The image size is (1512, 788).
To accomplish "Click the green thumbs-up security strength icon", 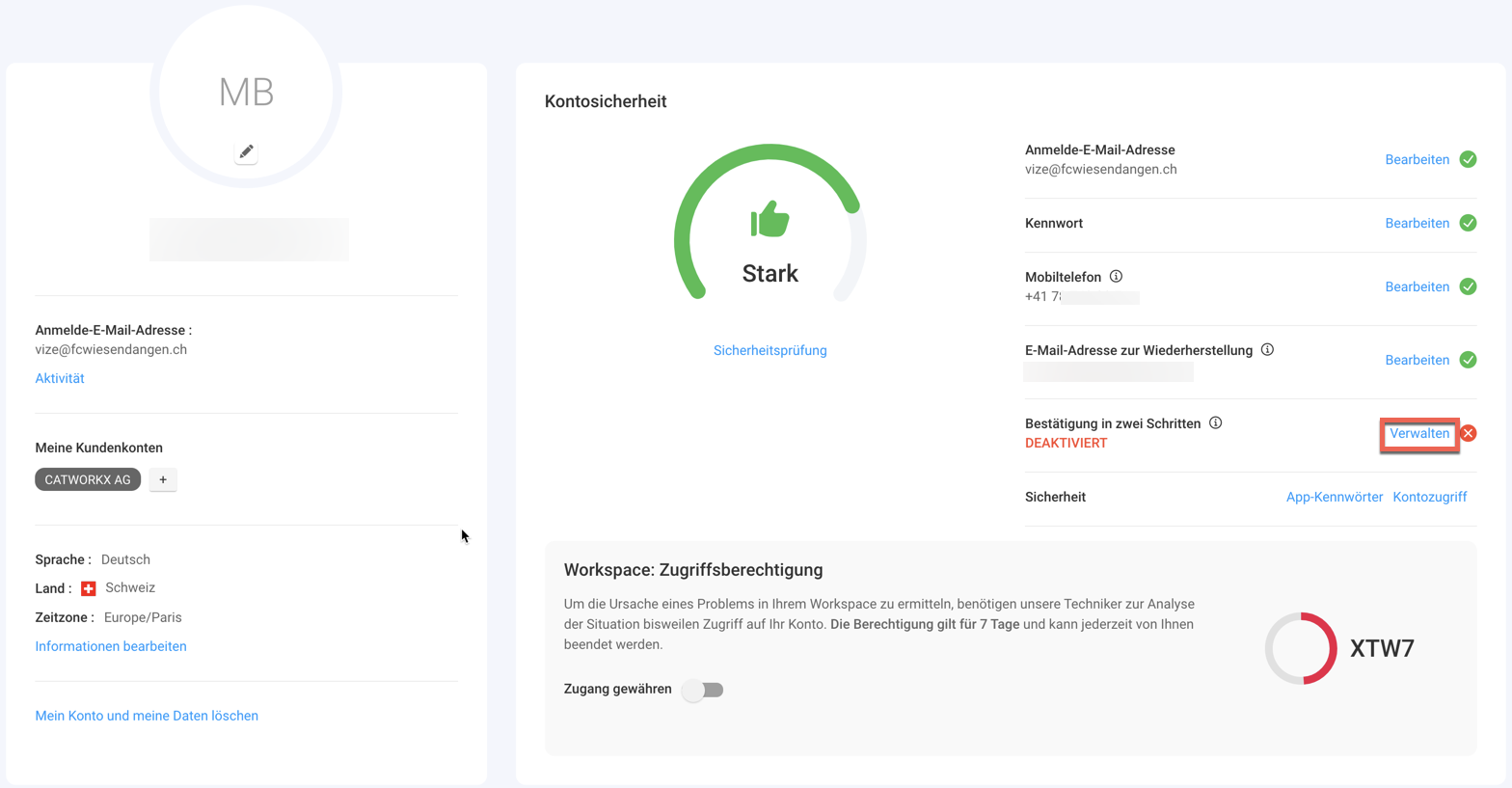I will (769, 219).
